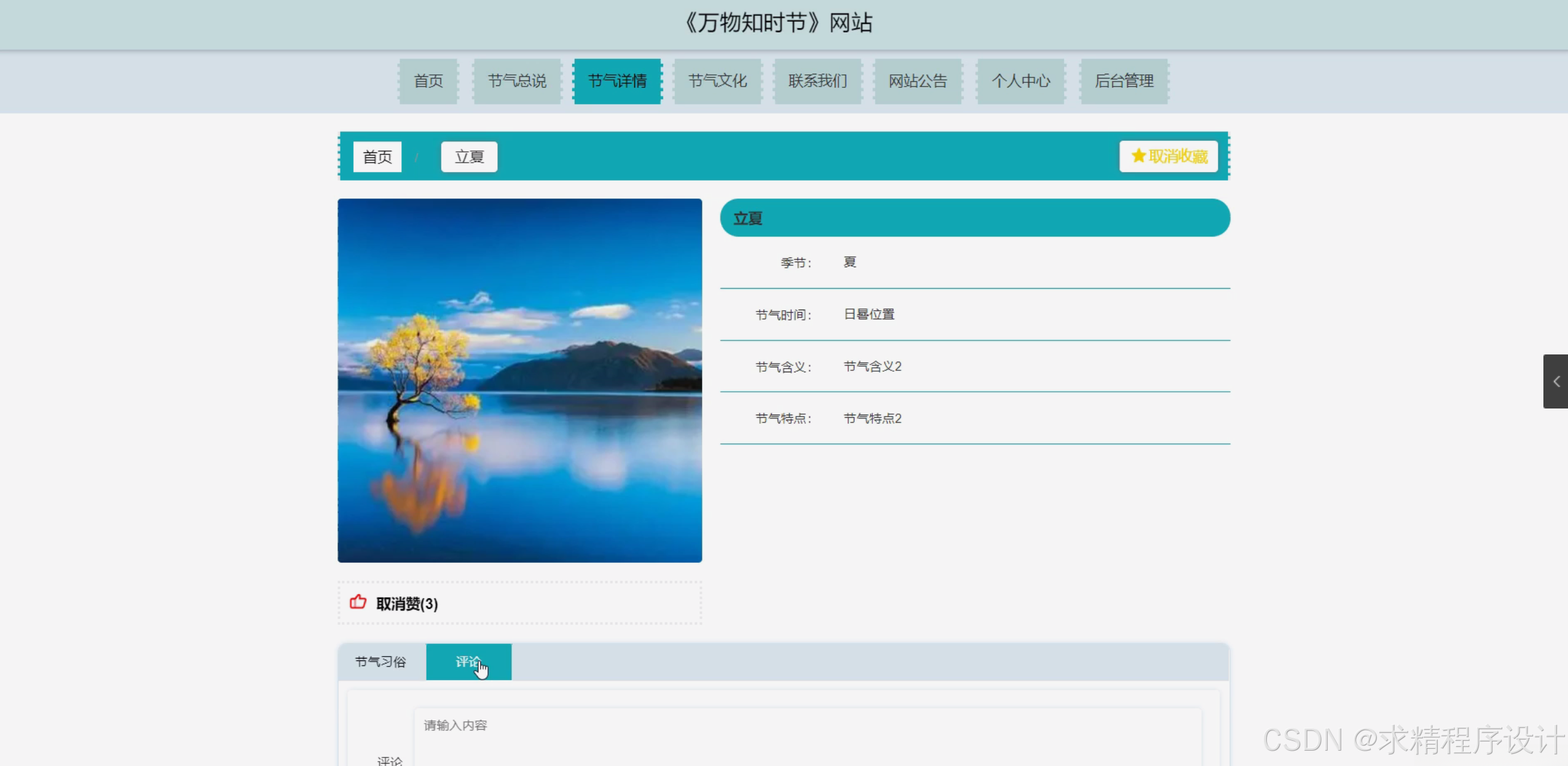Open 网站公告 announcements page

pos(918,81)
